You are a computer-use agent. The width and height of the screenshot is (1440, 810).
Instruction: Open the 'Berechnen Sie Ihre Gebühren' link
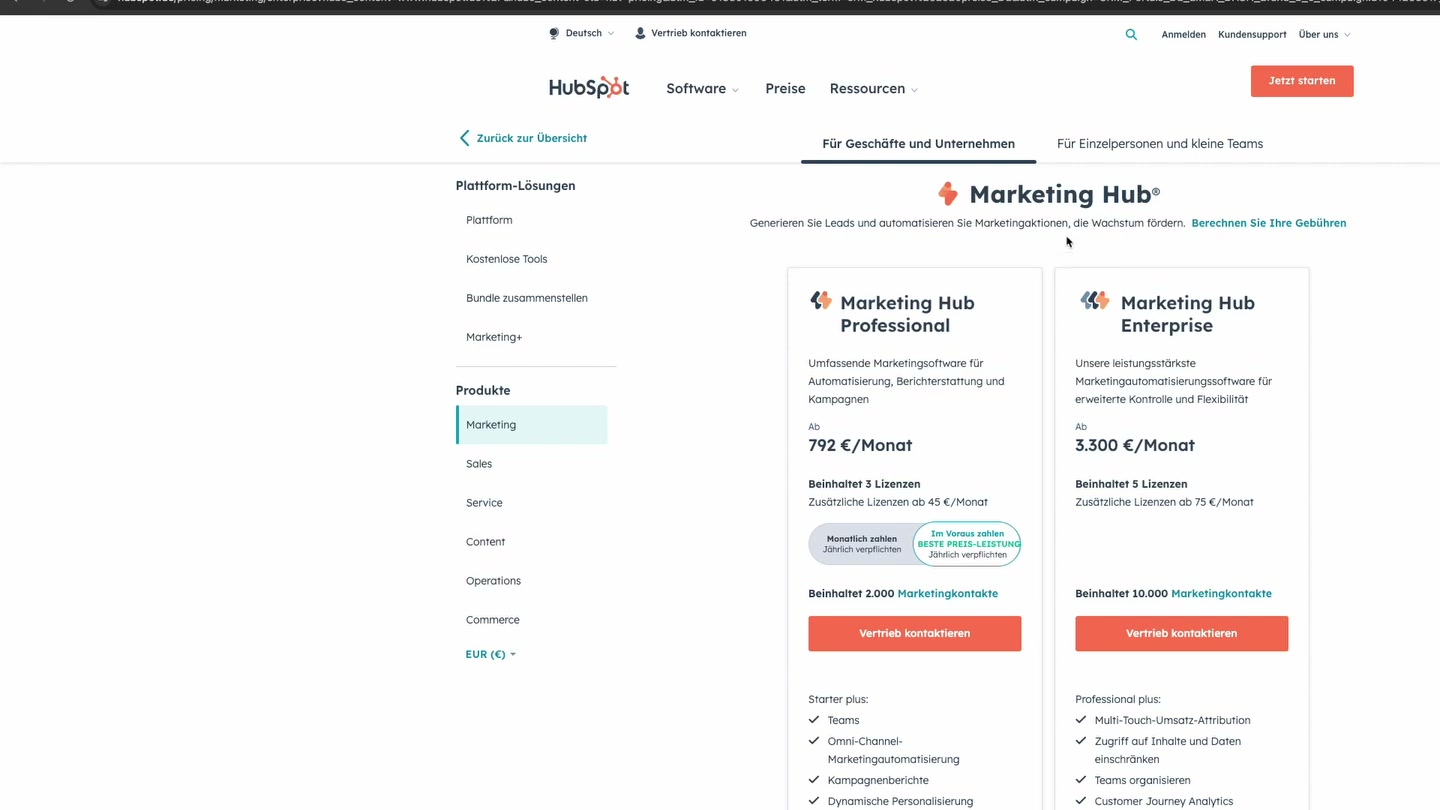click(x=1268, y=223)
